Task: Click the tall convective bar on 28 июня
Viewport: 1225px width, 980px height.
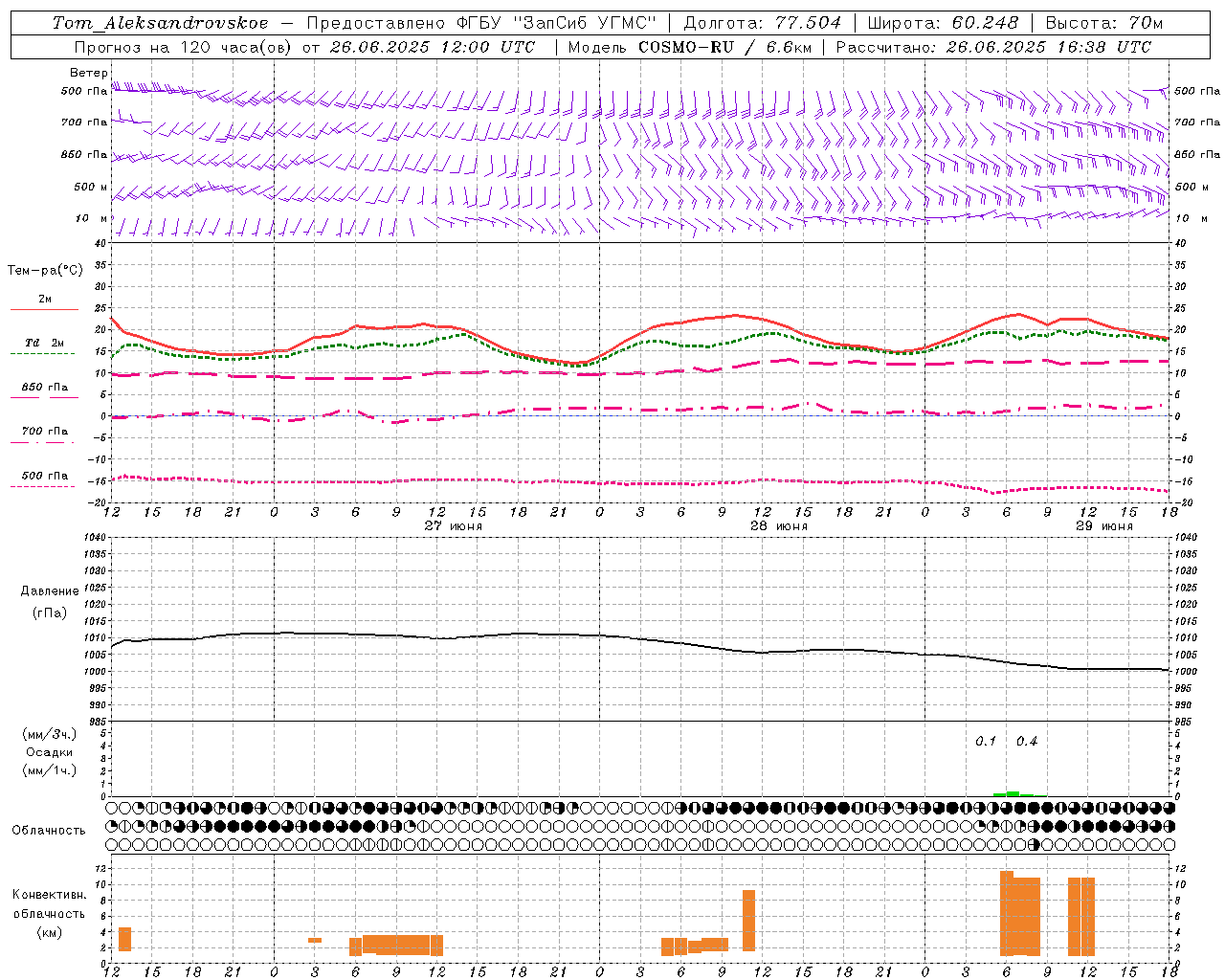Action: (x=748, y=920)
